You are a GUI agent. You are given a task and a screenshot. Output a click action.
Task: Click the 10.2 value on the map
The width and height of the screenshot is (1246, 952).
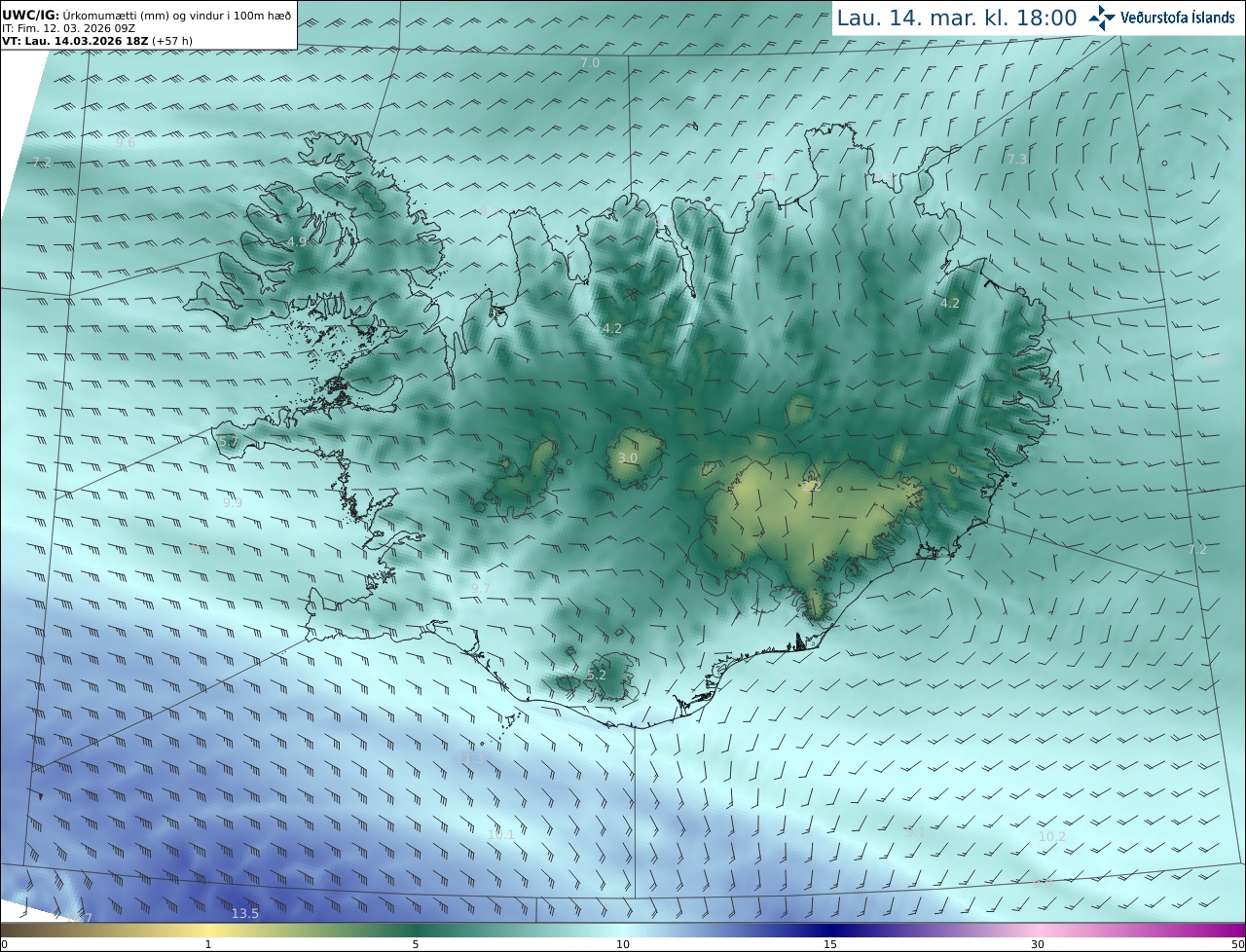point(1052,836)
